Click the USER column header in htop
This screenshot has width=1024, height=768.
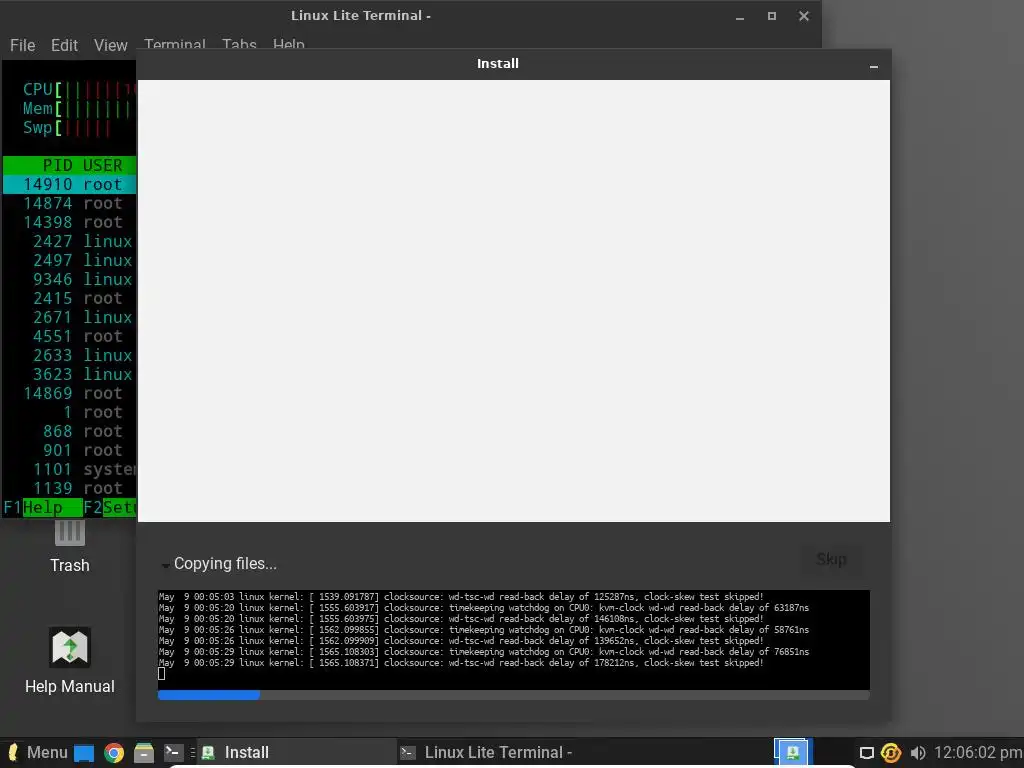pos(103,165)
